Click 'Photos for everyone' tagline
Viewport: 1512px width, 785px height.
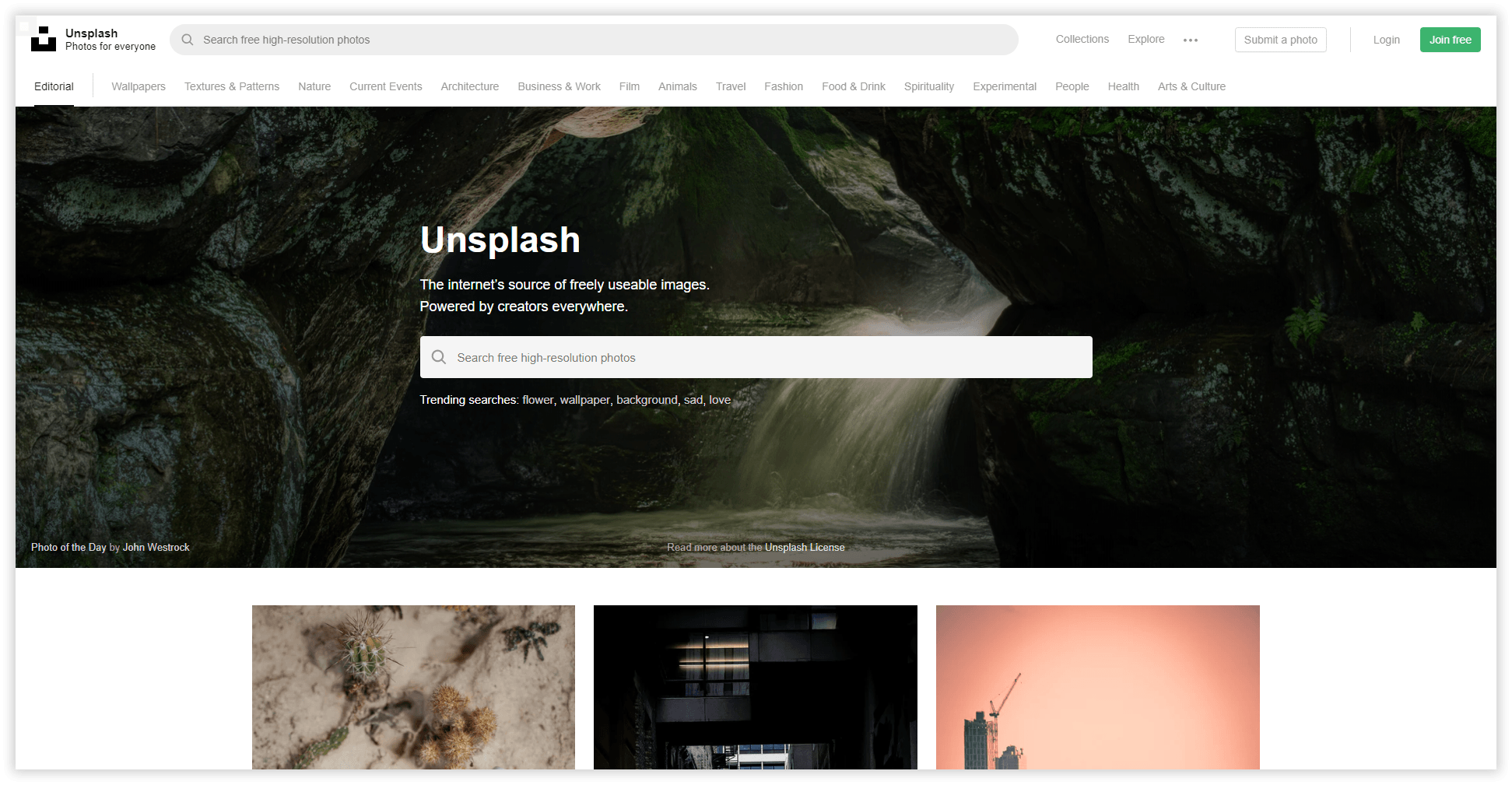point(111,47)
